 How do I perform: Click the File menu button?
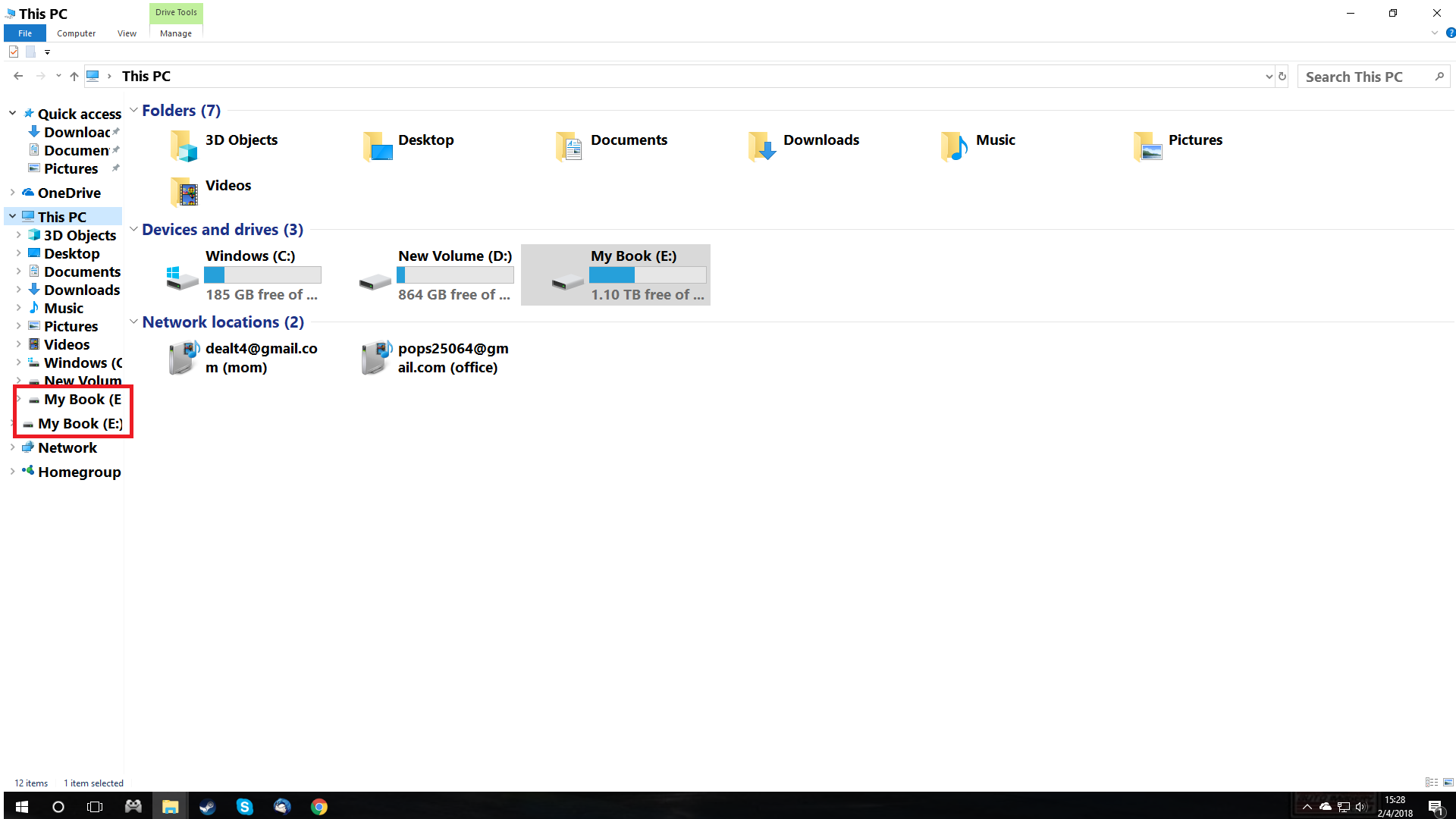25,33
